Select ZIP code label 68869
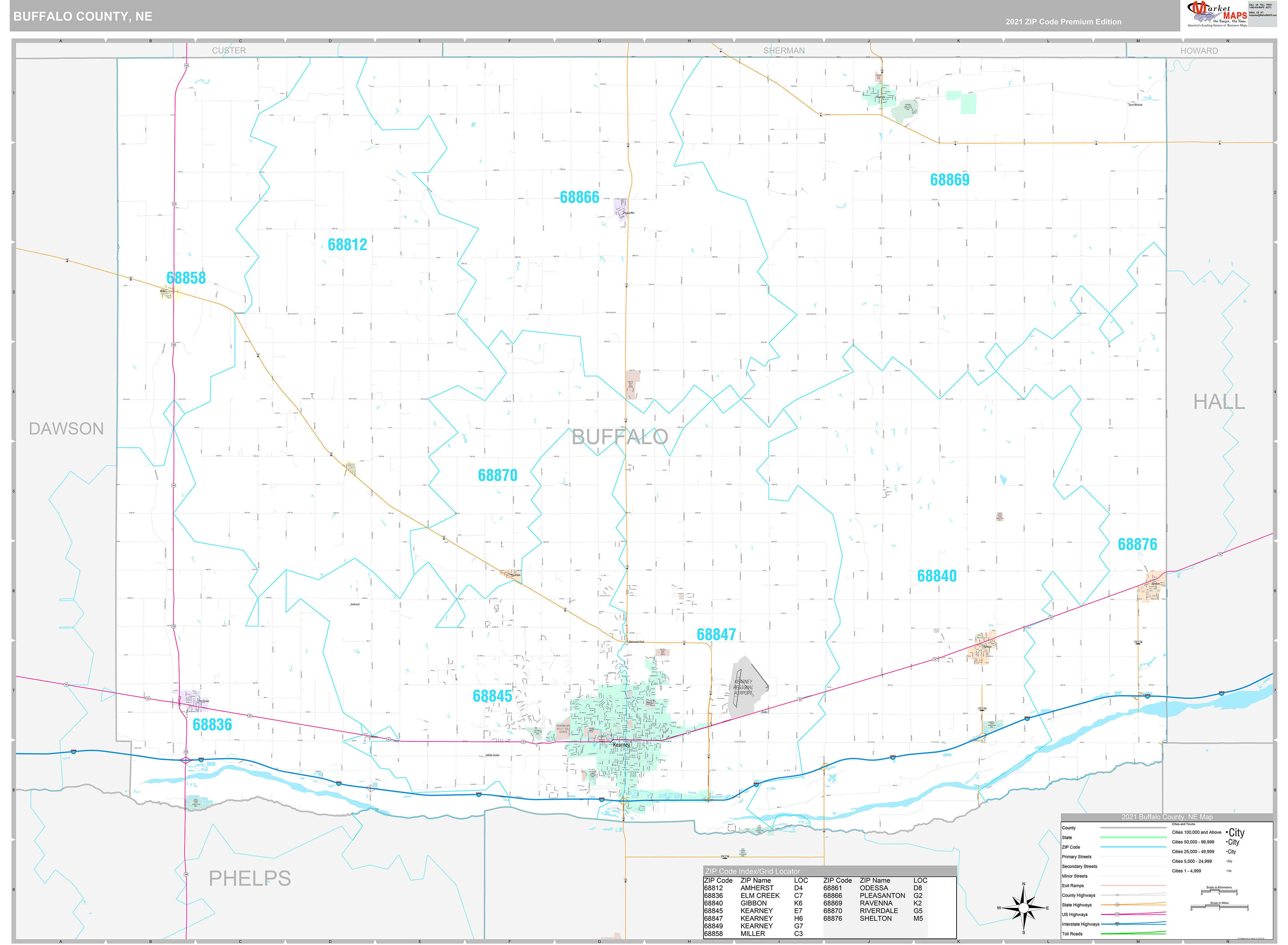Viewport: 1288px width, 945px height. [x=950, y=180]
